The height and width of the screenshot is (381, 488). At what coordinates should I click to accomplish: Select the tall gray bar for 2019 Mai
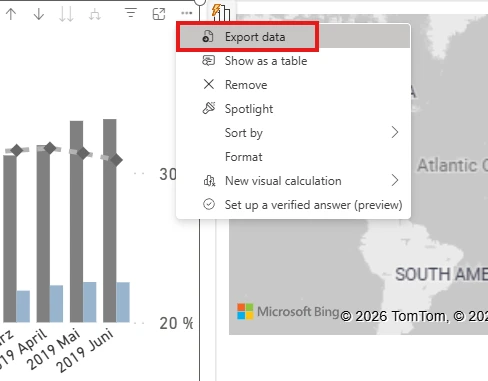[x=76, y=221]
